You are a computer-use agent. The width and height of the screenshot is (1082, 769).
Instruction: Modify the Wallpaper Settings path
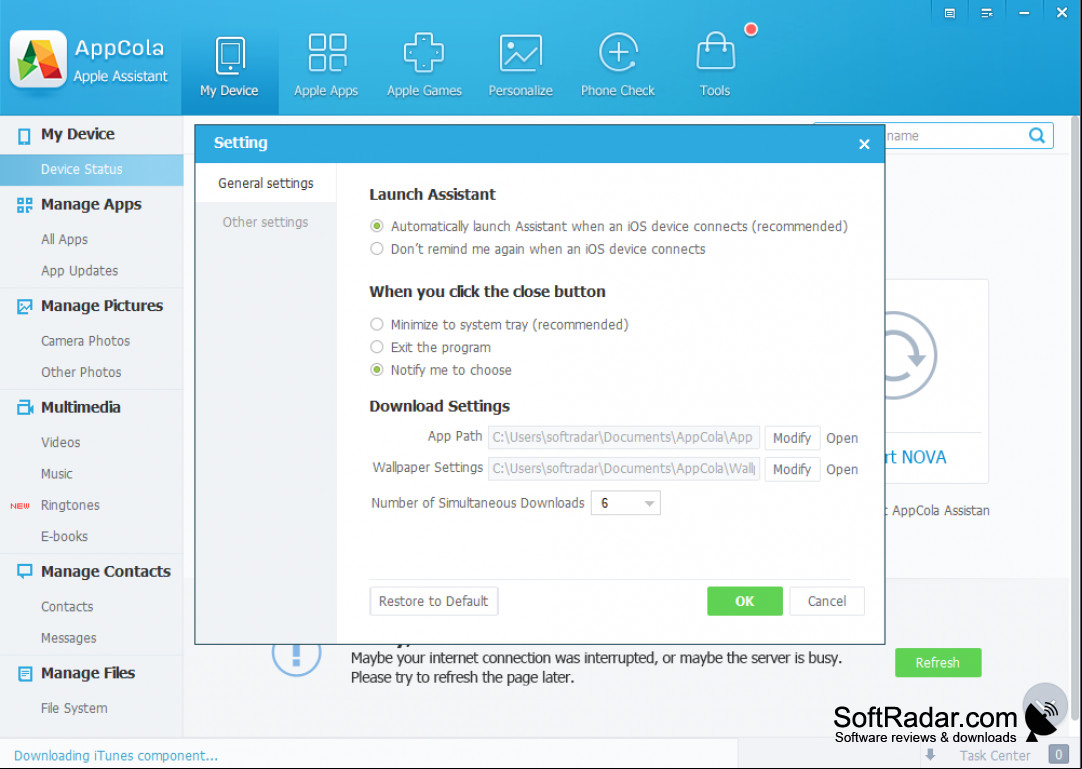coord(792,469)
